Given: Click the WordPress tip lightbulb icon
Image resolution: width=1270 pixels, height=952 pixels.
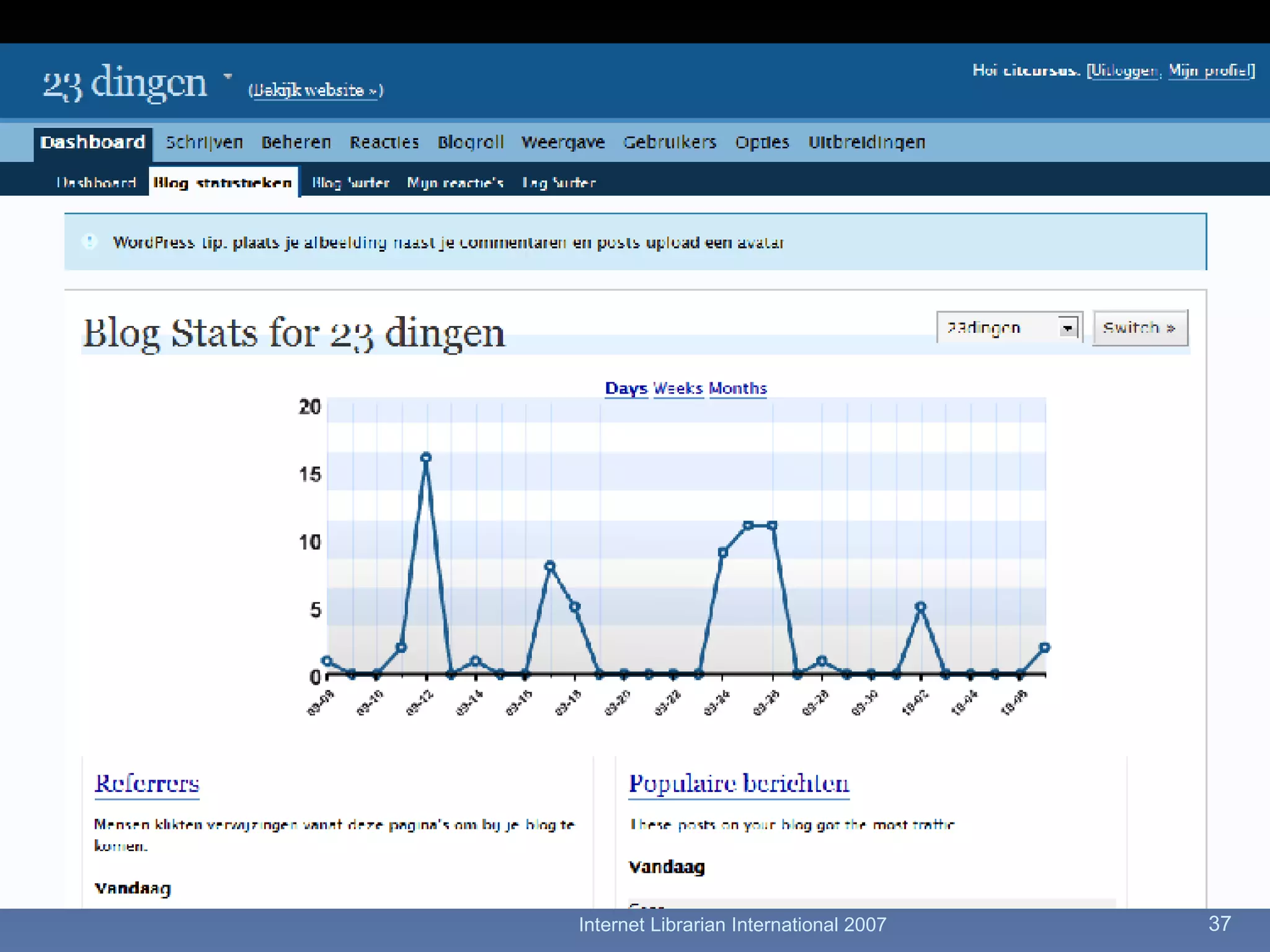Looking at the screenshot, I should click(x=90, y=242).
